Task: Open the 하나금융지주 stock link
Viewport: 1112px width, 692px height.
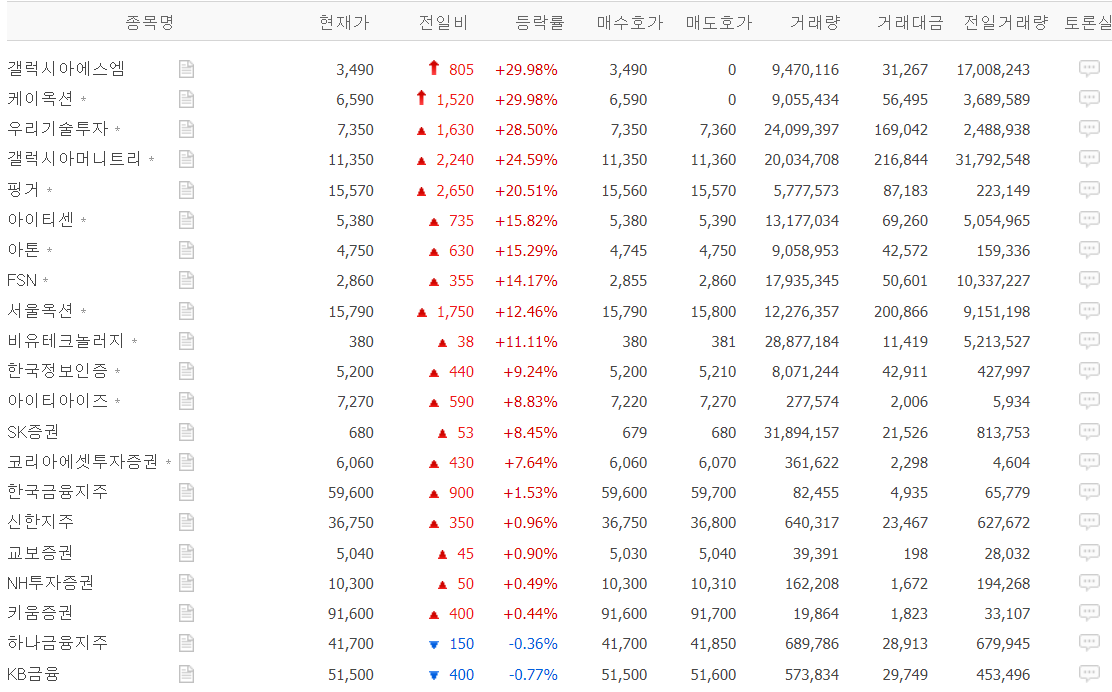Action: (57, 643)
